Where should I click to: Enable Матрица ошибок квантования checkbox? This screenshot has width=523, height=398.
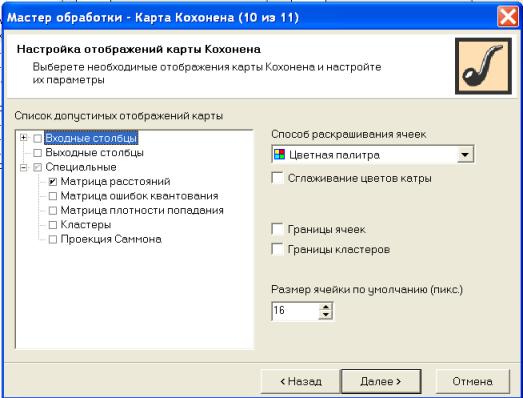(53, 196)
